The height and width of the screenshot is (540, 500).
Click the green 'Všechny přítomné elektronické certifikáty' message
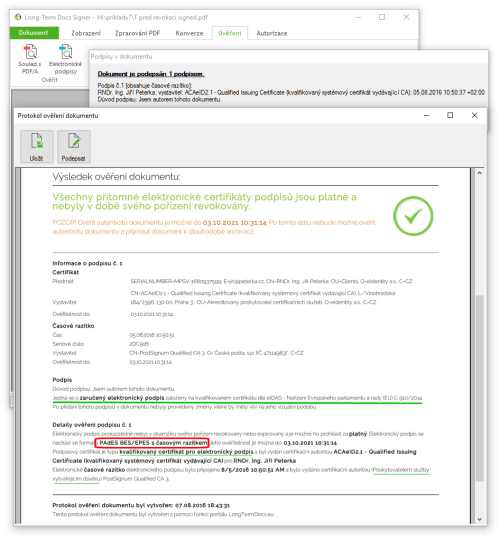click(x=205, y=201)
